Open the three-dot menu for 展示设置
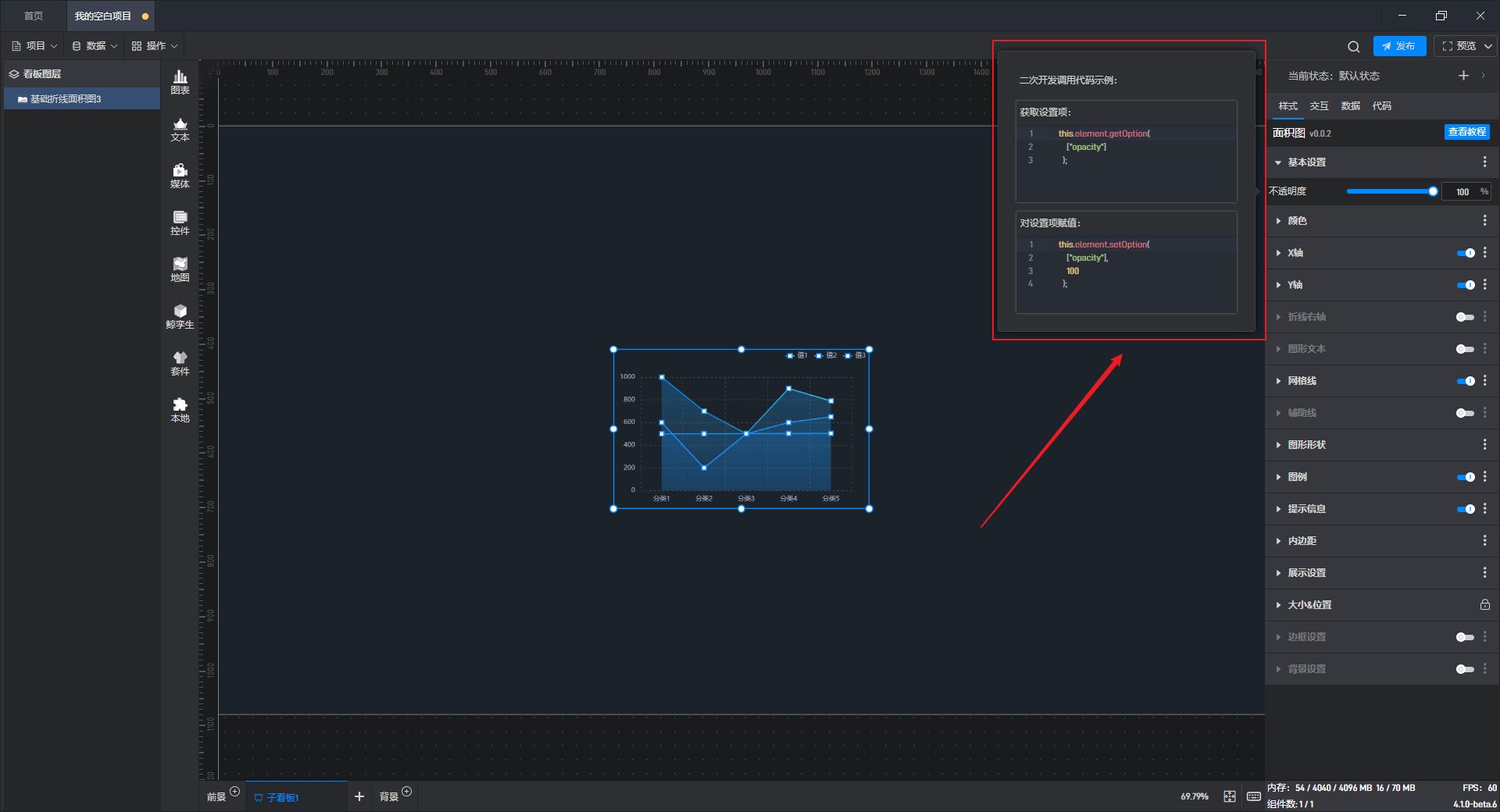1500x812 pixels. pyautogui.click(x=1484, y=572)
